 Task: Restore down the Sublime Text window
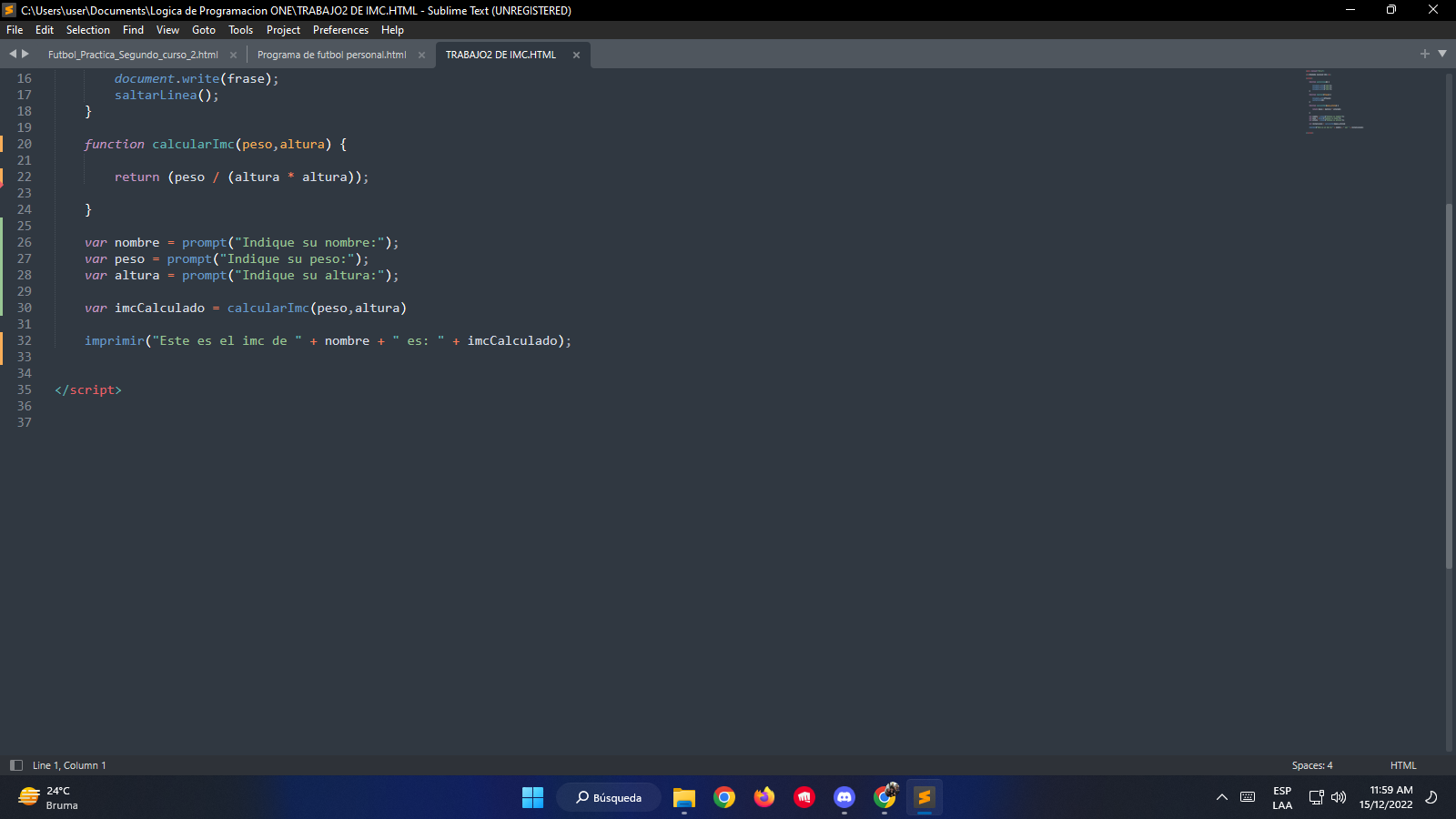[1391, 10]
